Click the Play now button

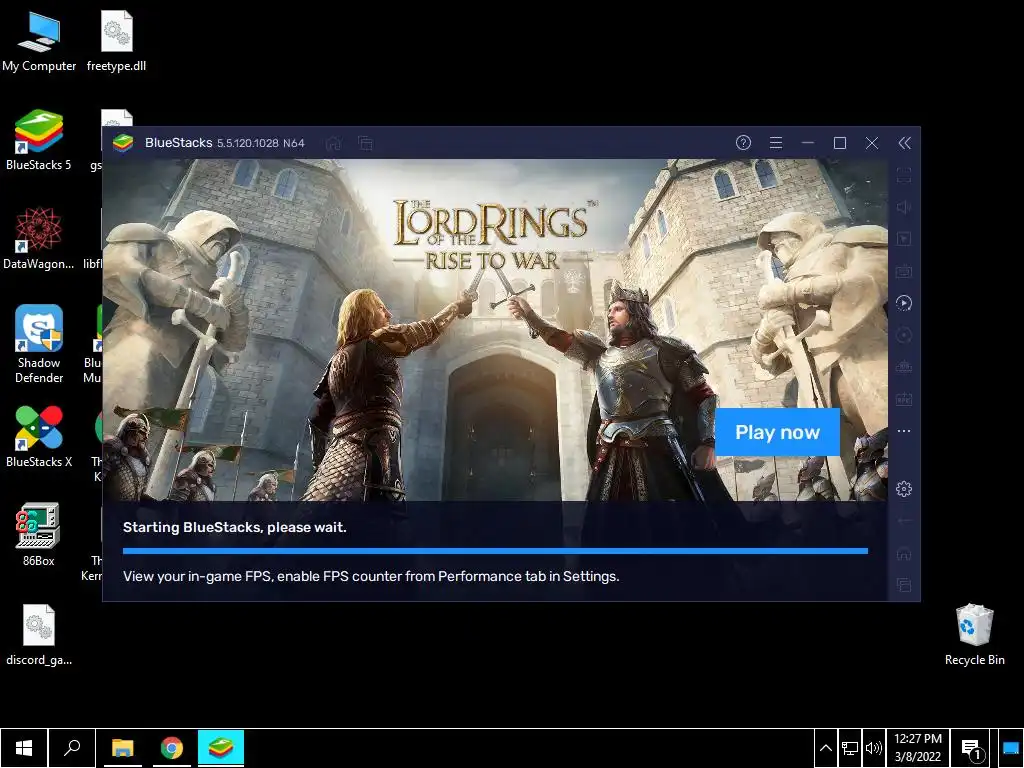(777, 432)
